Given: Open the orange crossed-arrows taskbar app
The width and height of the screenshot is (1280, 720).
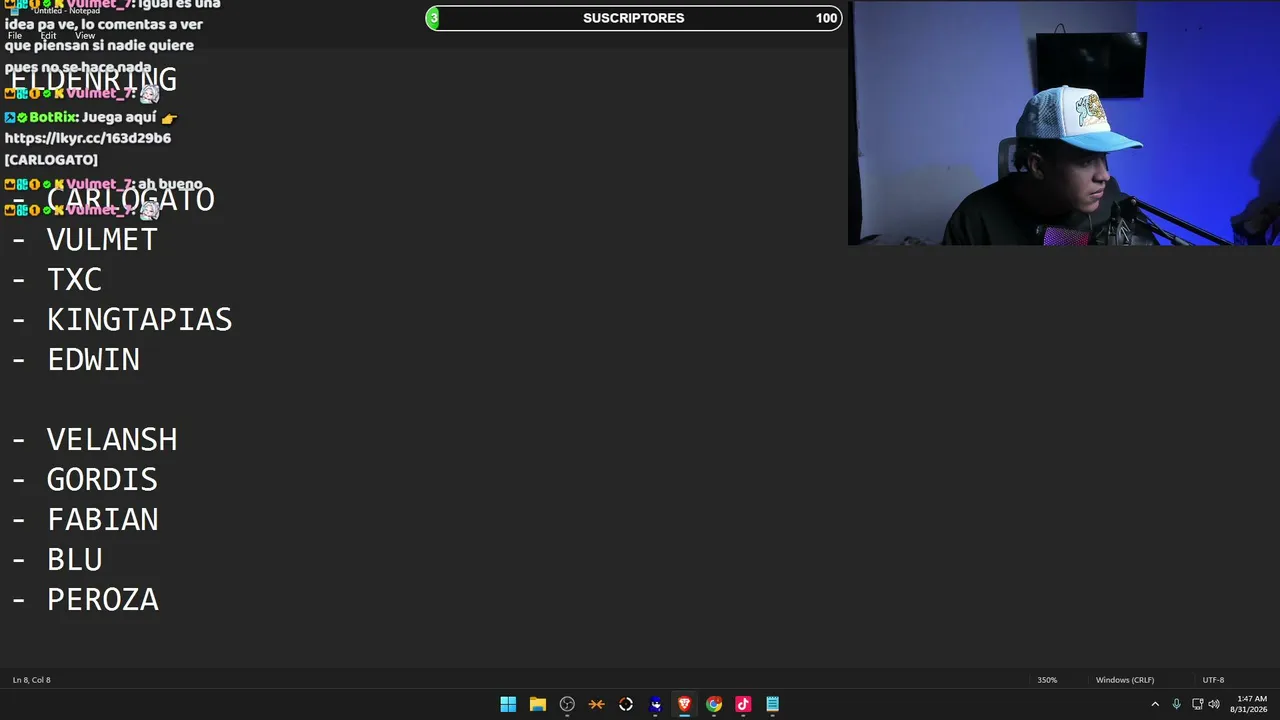Looking at the screenshot, I should click(596, 704).
